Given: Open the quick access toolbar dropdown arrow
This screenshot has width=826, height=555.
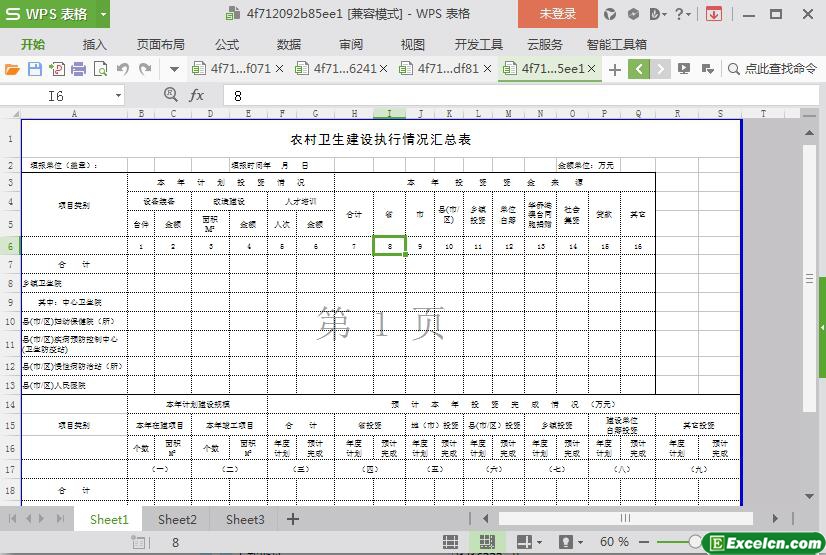Looking at the screenshot, I should 174,69.
